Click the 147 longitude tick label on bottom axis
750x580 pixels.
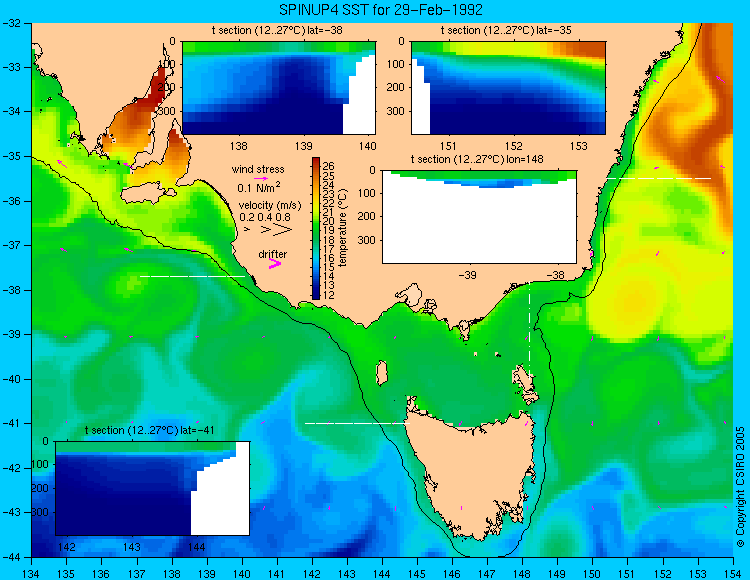[487, 573]
